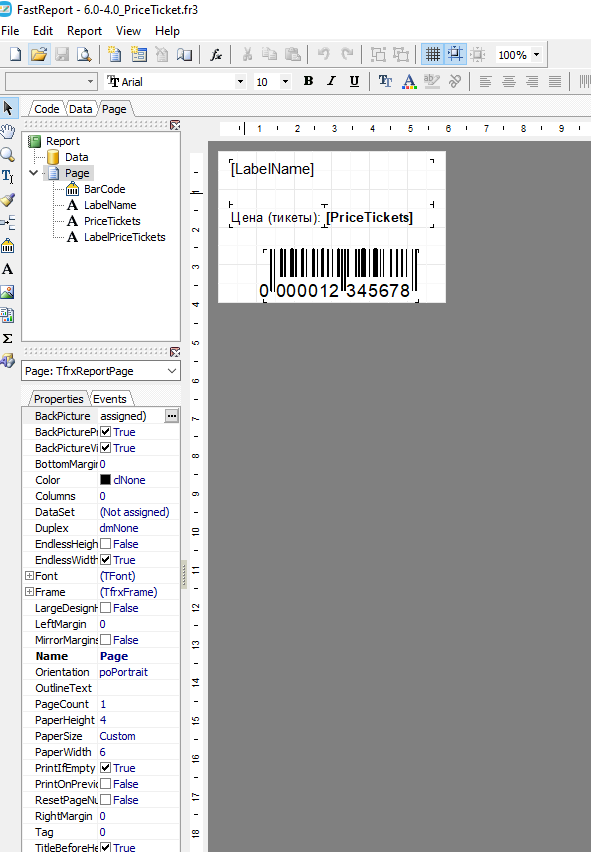Select the [LabelName] text object
The width and height of the screenshot is (591, 852).
click(272, 169)
